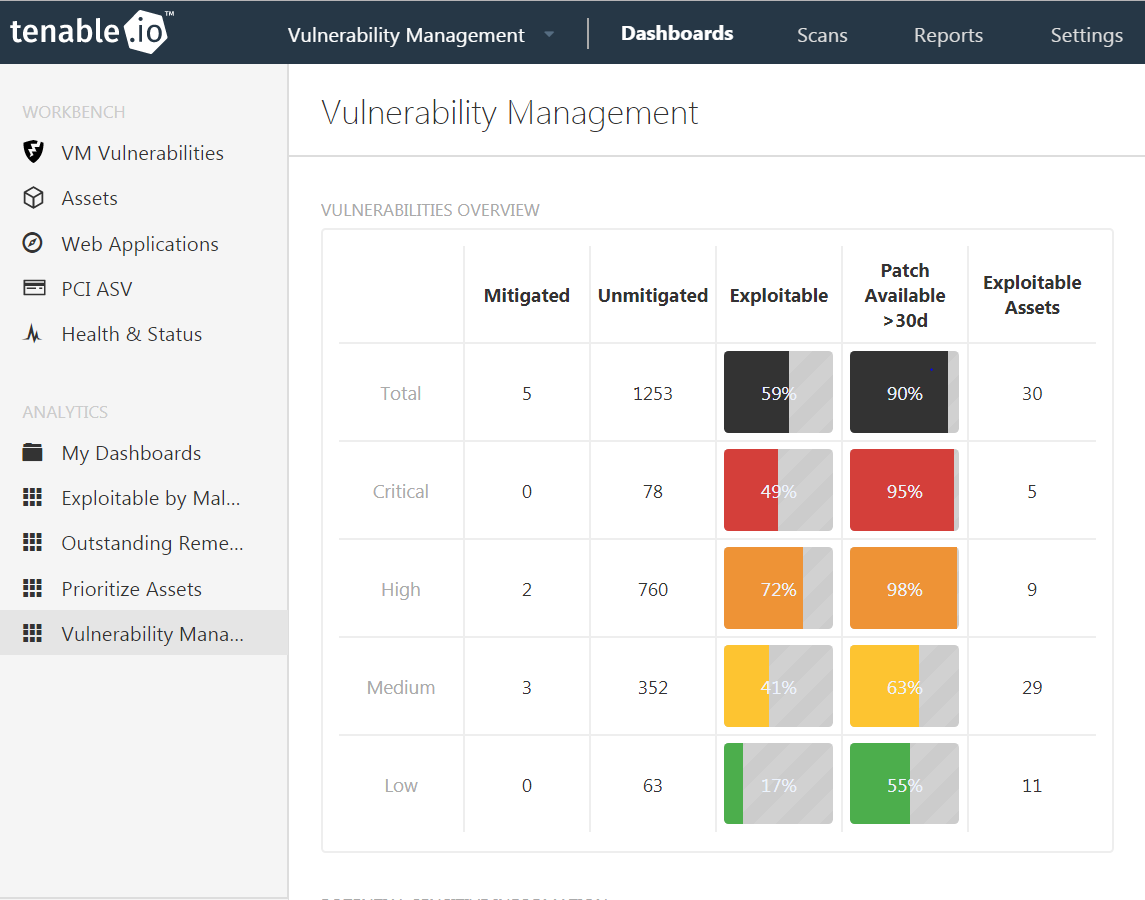This screenshot has width=1145, height=900.
Task: Go to Settings
Action: click(1086, 34)
